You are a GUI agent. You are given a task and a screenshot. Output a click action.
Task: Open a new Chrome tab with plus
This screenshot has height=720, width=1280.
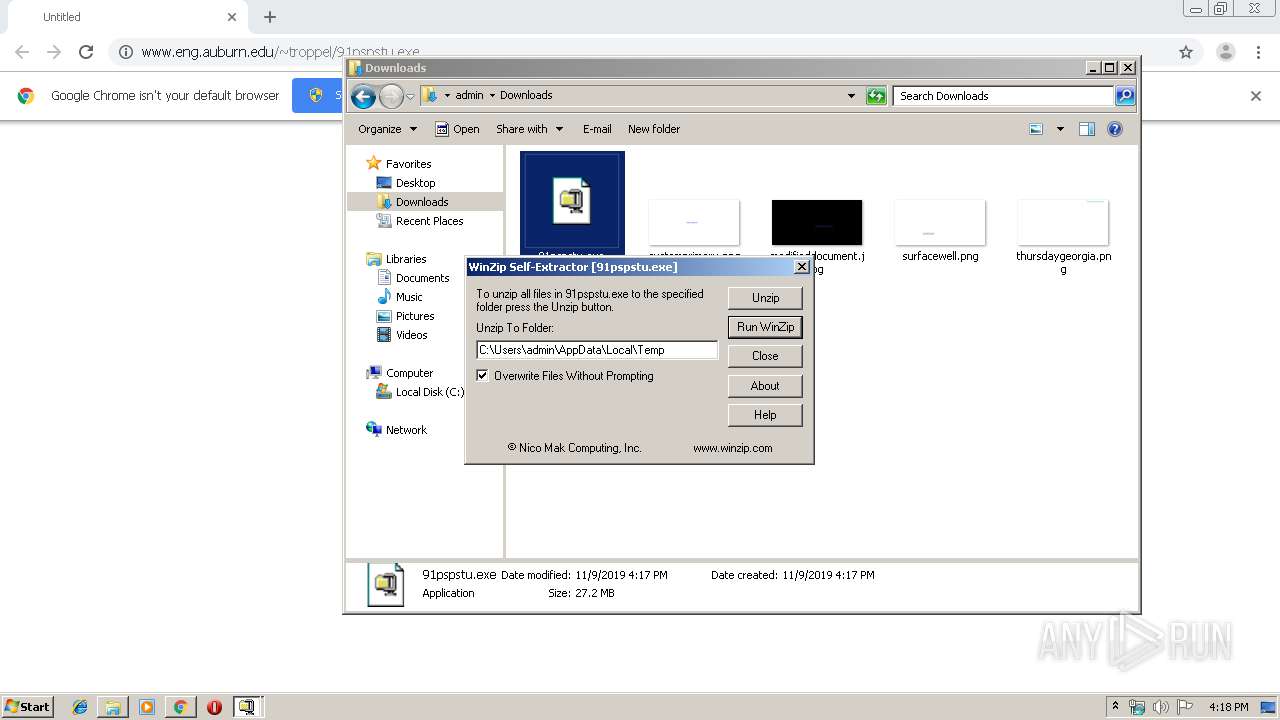[270, 17]
